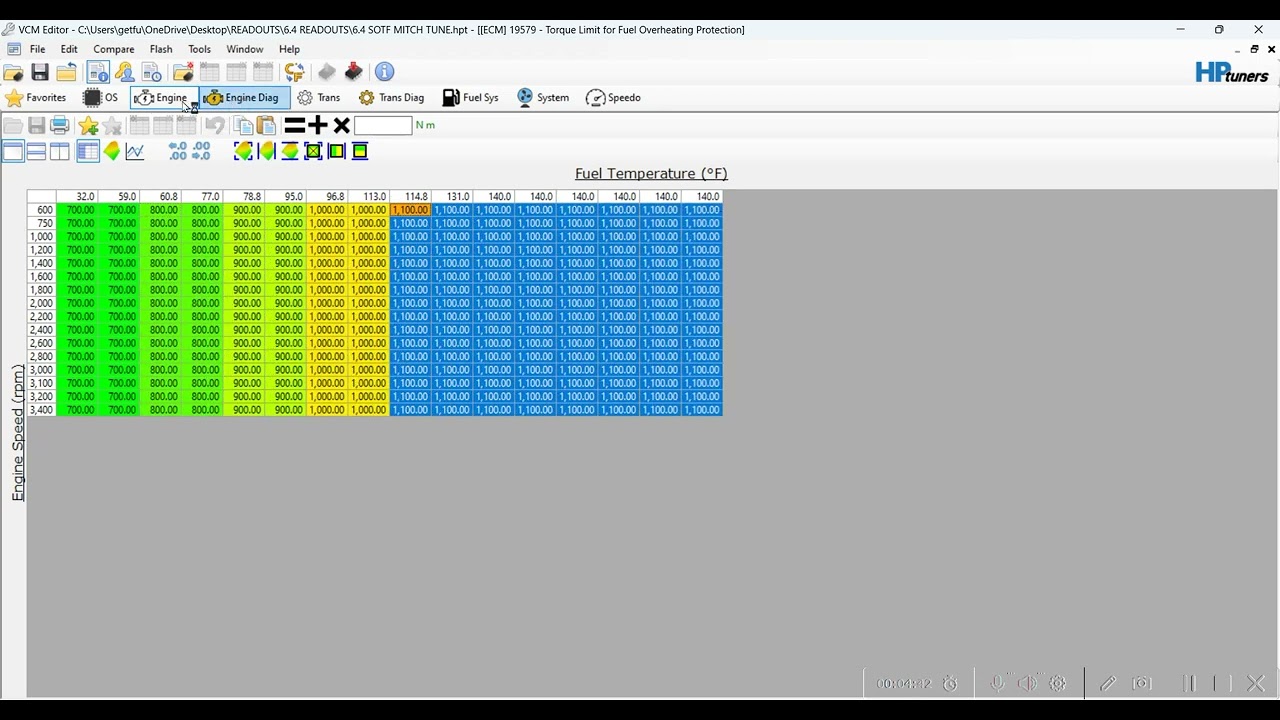Open recorder overlay settings gear
The height and width of the screenshot is (720, 1280).
coord(1058,684)
